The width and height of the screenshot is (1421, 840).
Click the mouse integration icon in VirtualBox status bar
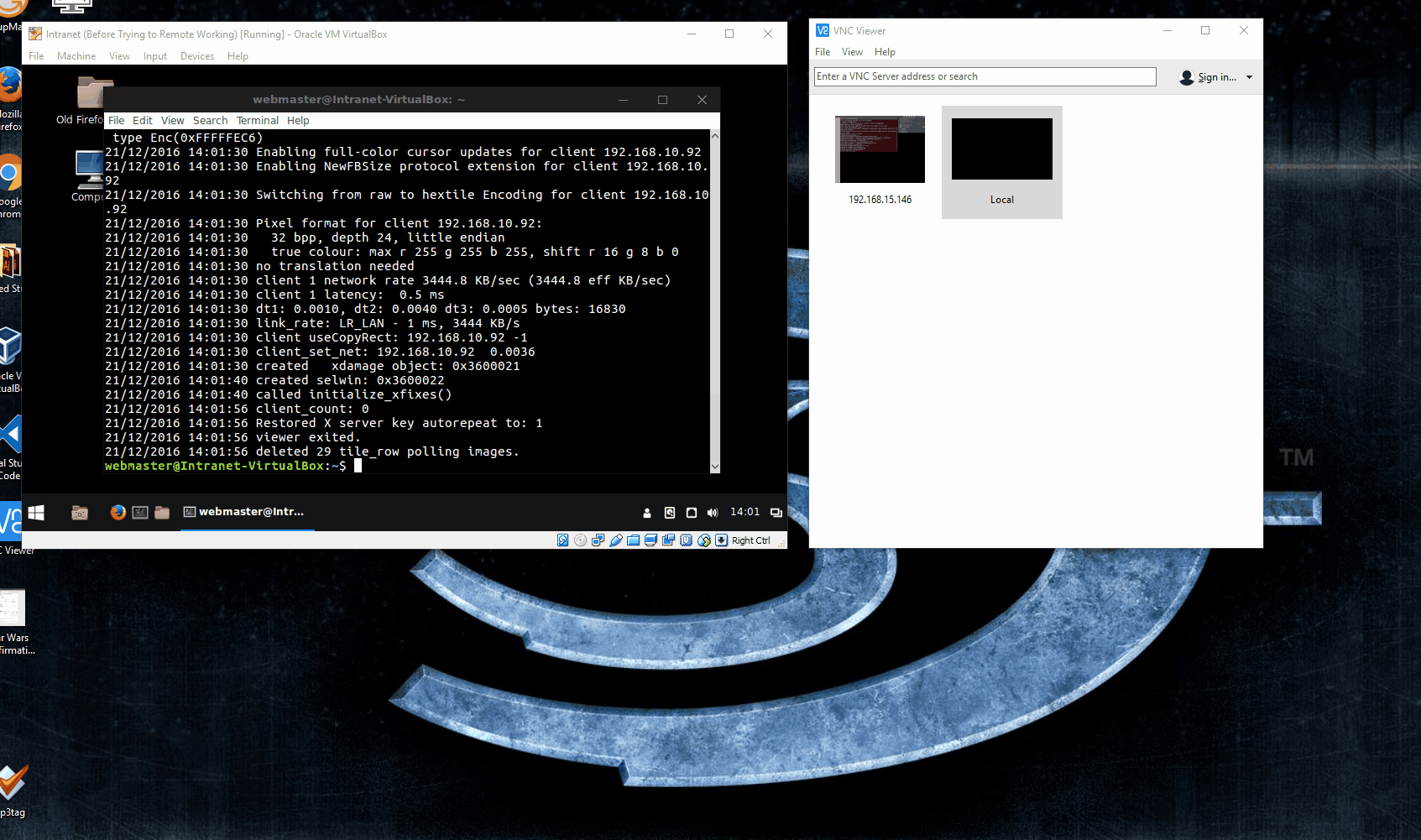[703, 540]
